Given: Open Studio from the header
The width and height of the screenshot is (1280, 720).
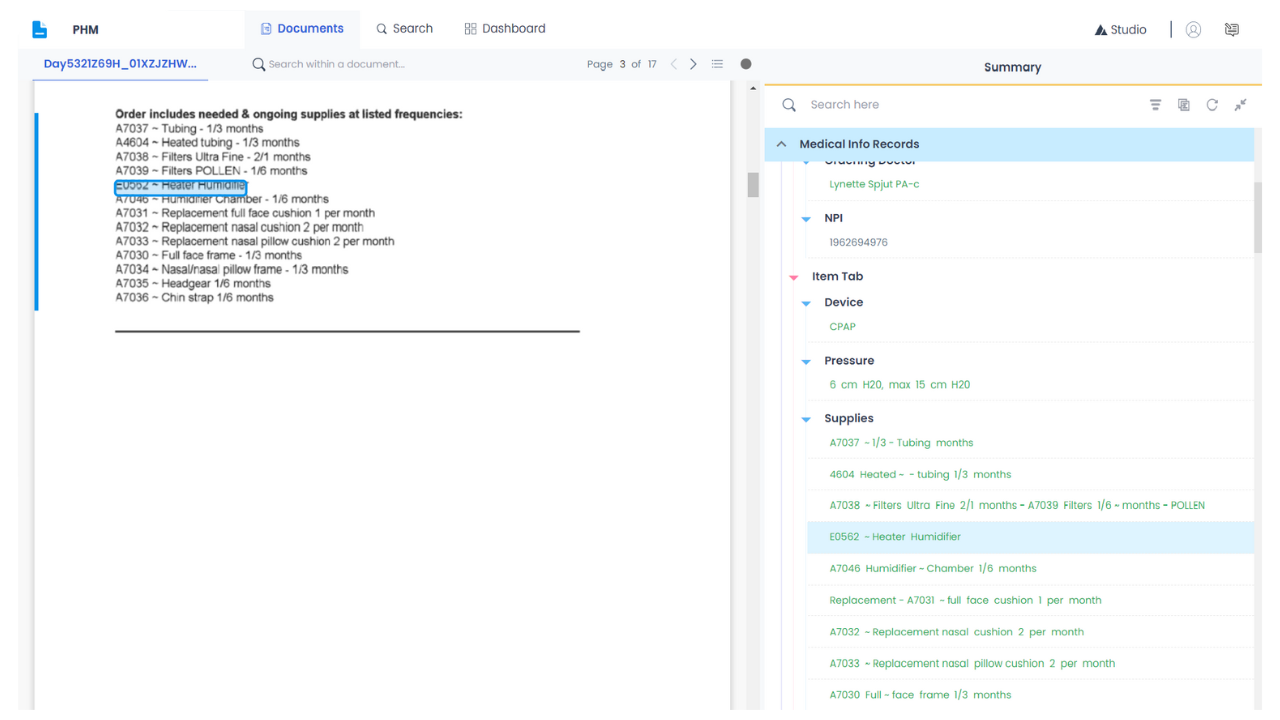Looking at the screenshot, I should coord(1121,29).
